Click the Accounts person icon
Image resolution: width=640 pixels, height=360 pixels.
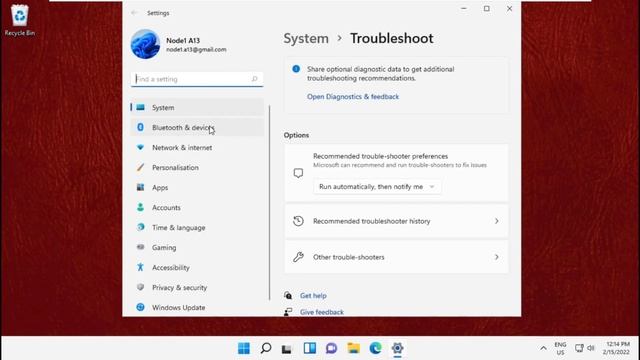(140, 207)
